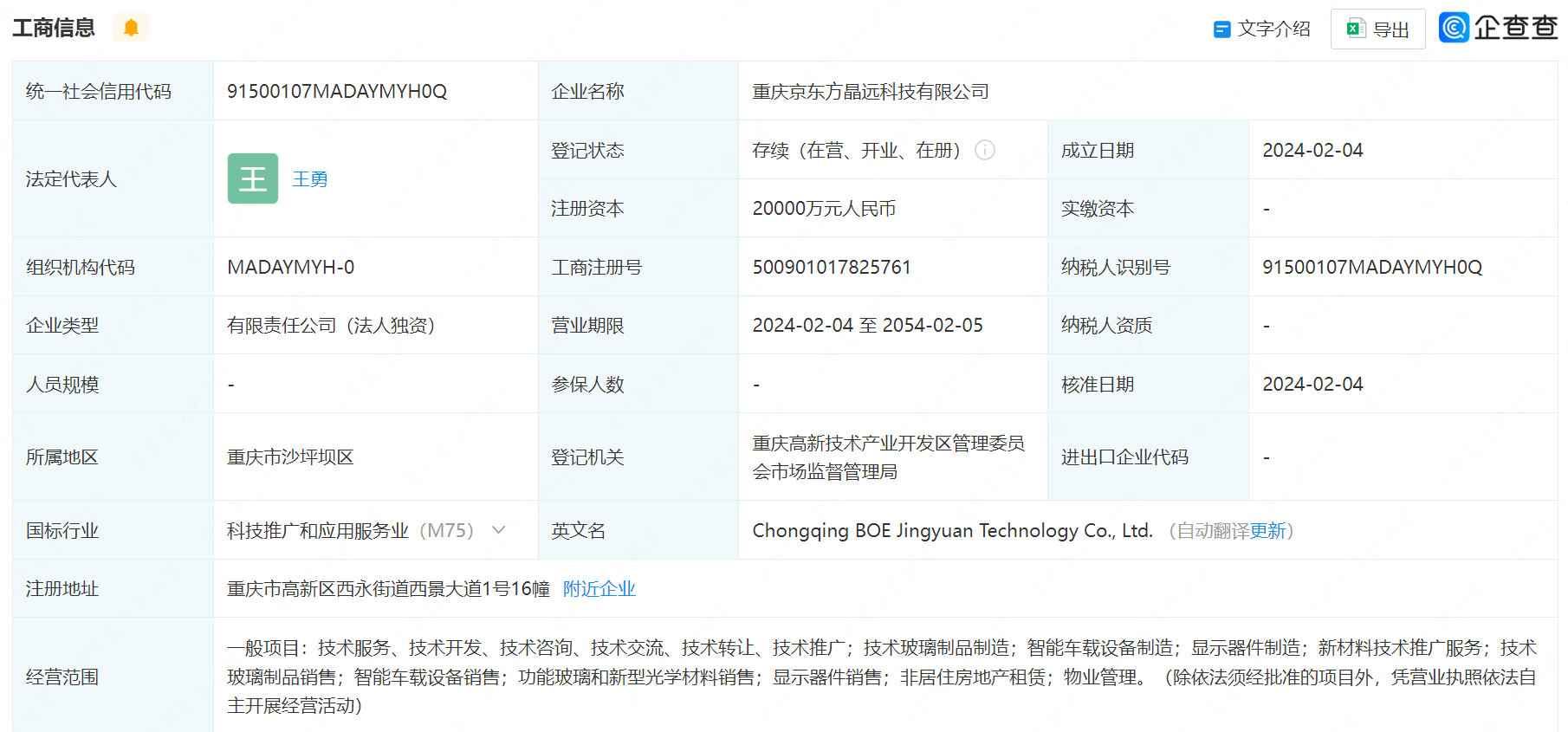Click the green 王 avatar icon

[x=253, y=178]
